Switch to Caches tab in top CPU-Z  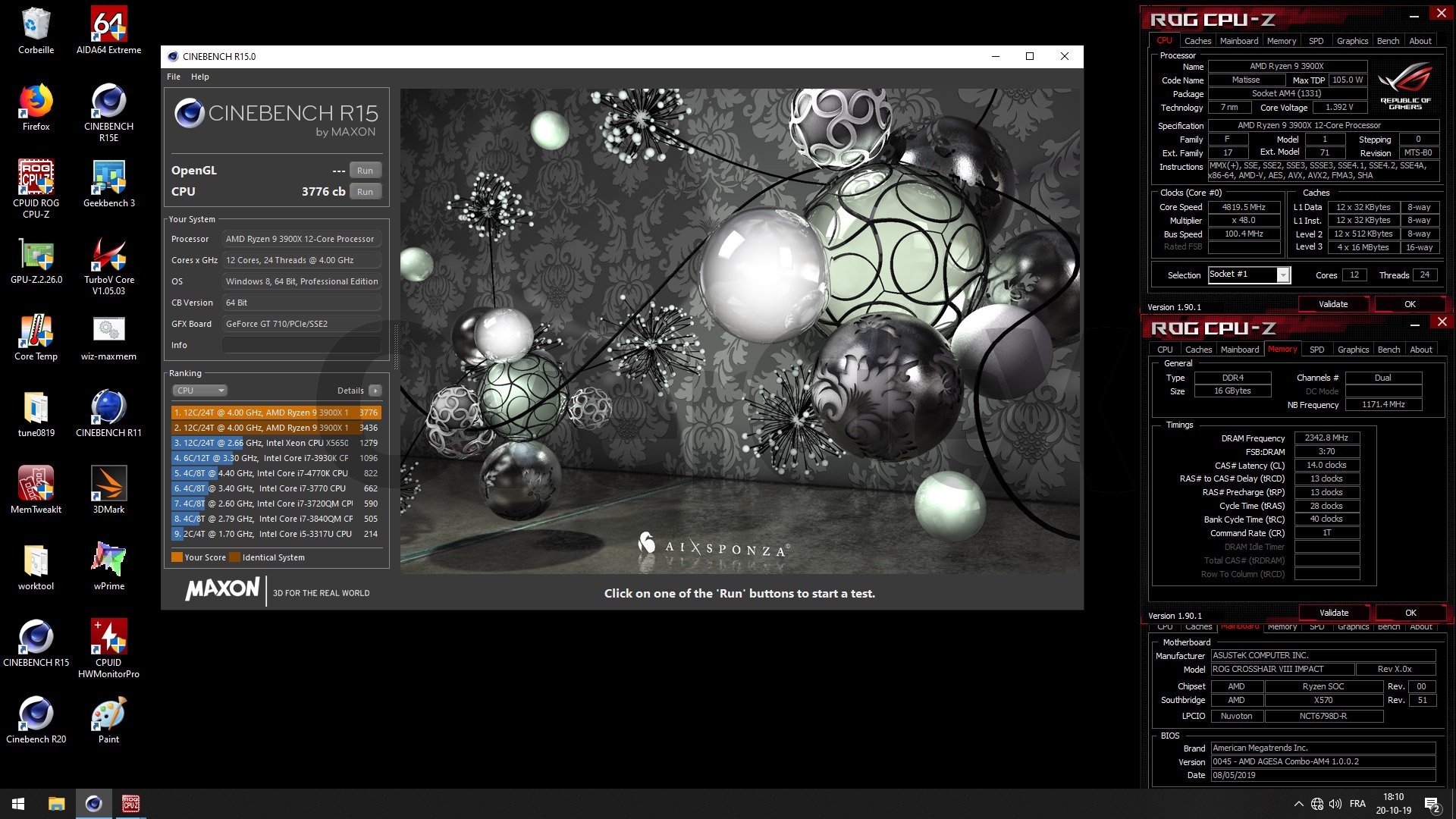(x=1197, y=41)
